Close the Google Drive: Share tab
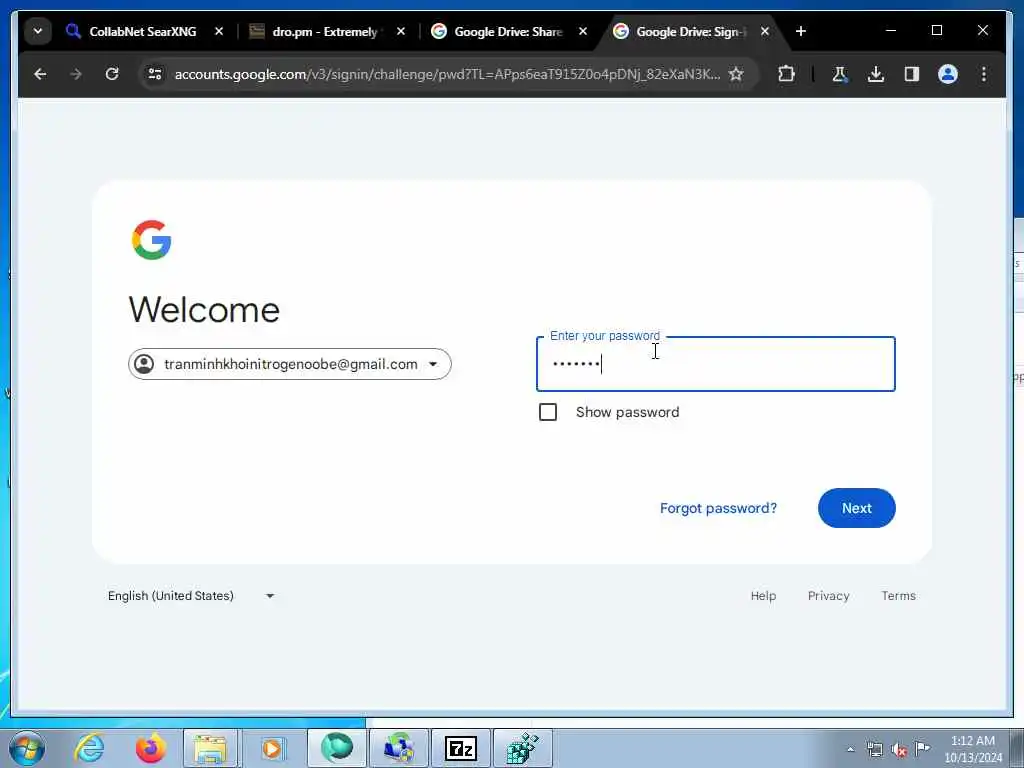1024x768 pixels. pyautogui.click(x=583, y=31)
